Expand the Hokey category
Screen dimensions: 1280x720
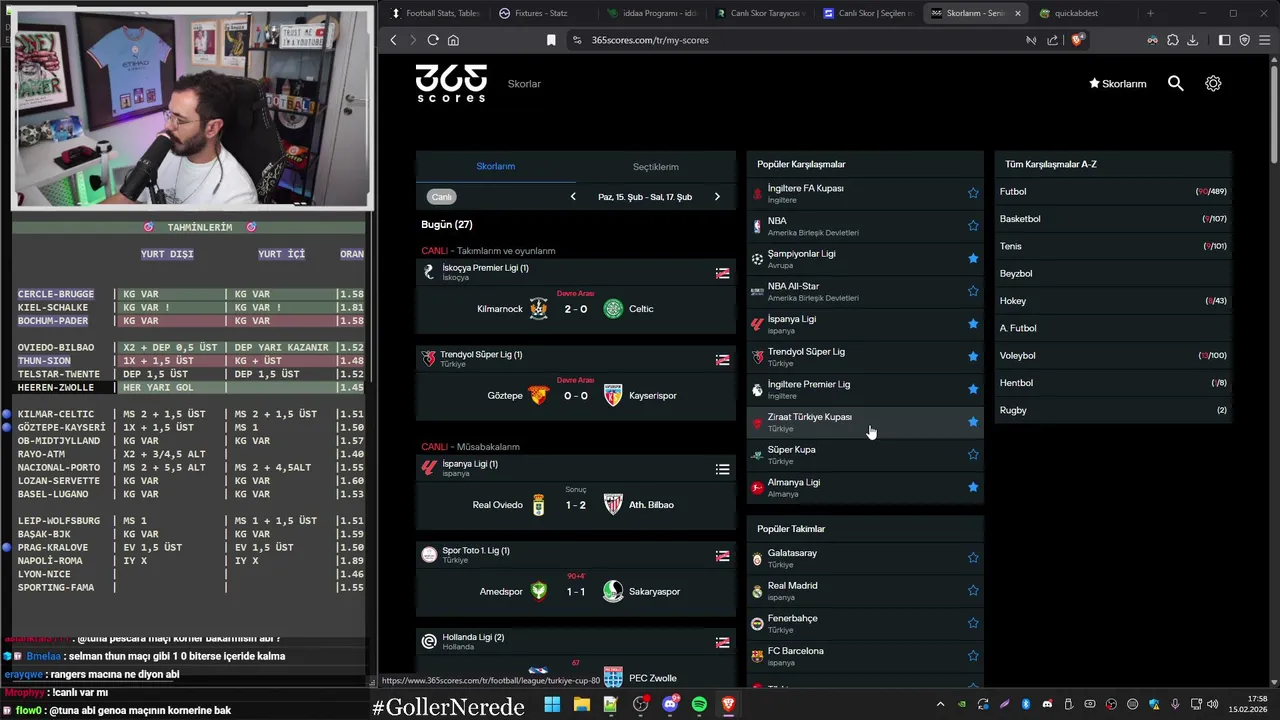coord(1113,301)
